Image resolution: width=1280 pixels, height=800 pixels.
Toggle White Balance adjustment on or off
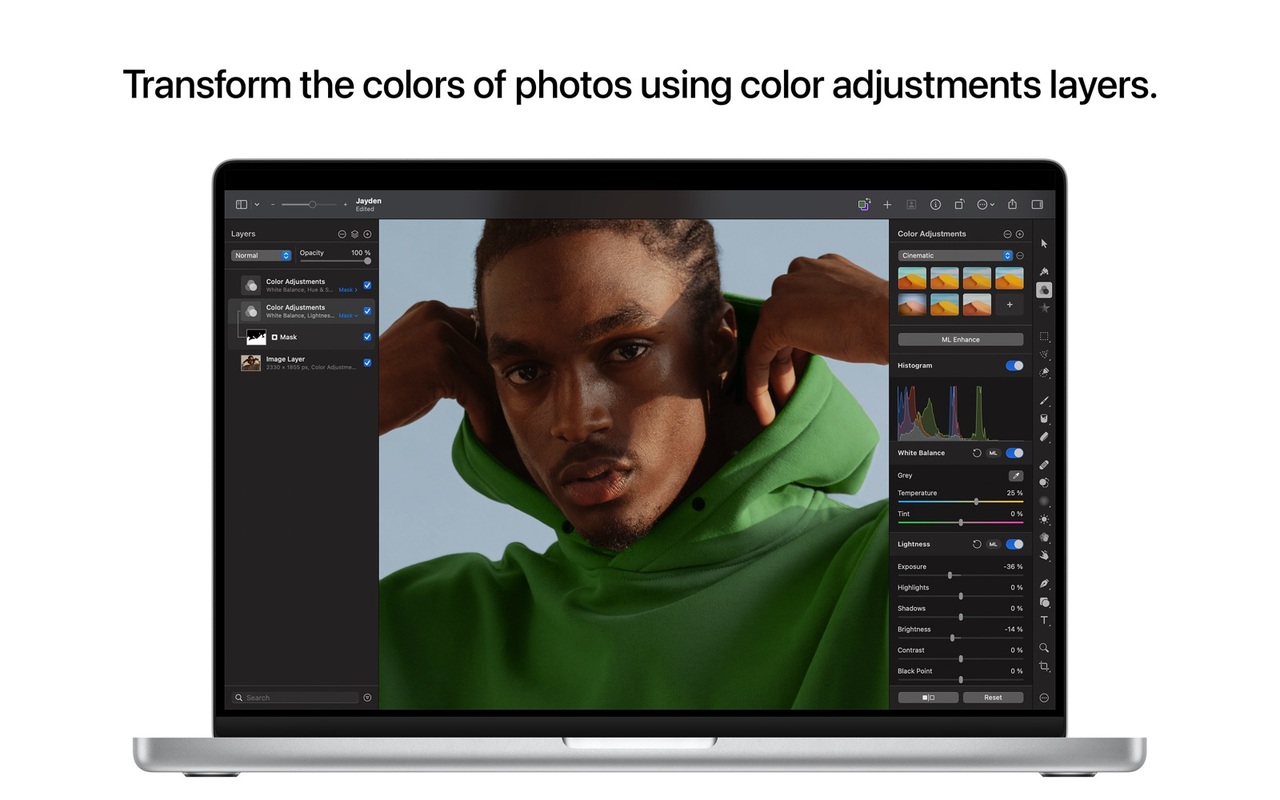pos(1015,453)
